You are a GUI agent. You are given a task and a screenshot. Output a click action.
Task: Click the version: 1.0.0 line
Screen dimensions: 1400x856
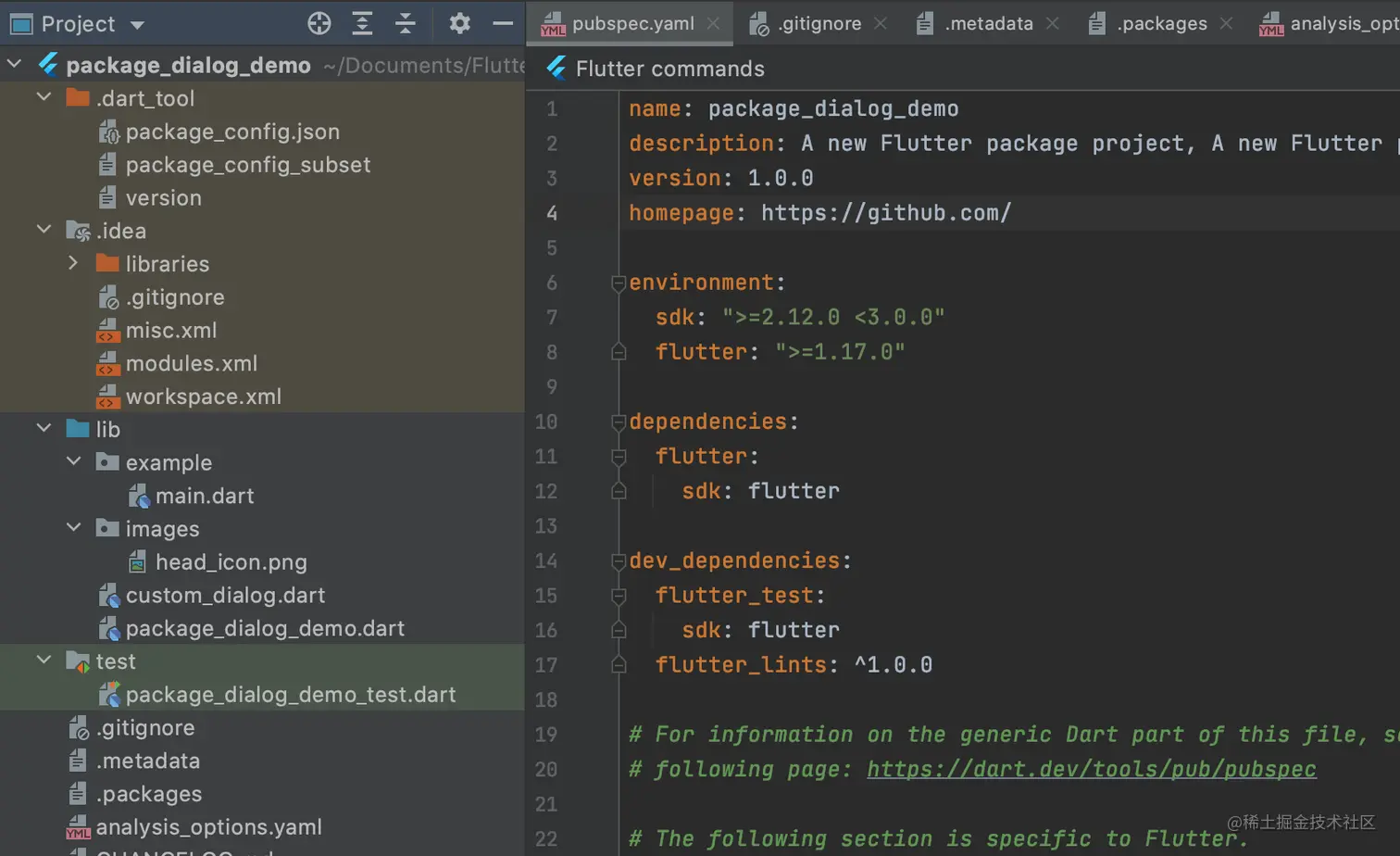(721, 178)
